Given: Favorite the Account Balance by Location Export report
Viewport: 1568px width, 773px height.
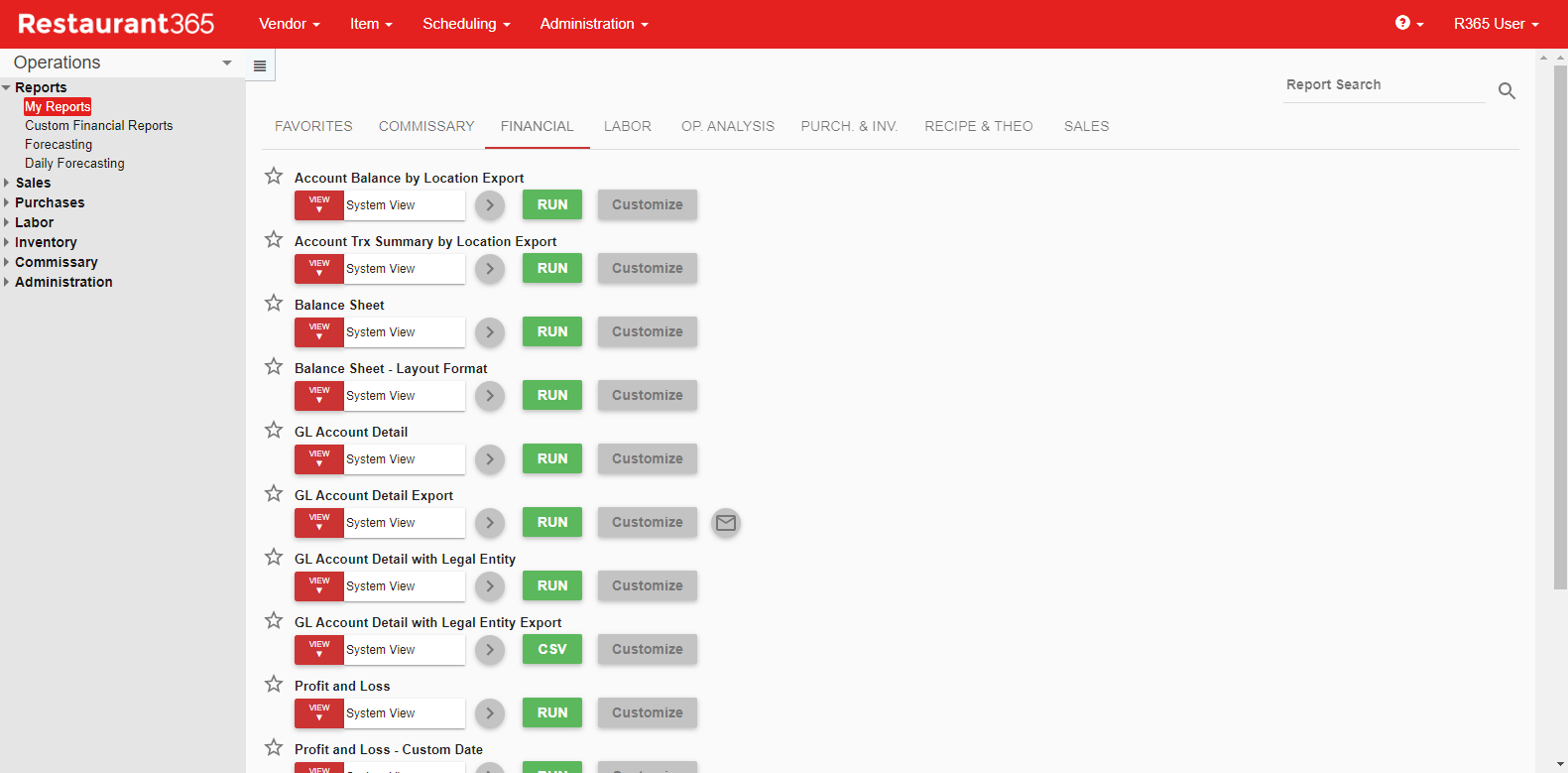Looking at the screenshot, I should click(x=274, y=176).
